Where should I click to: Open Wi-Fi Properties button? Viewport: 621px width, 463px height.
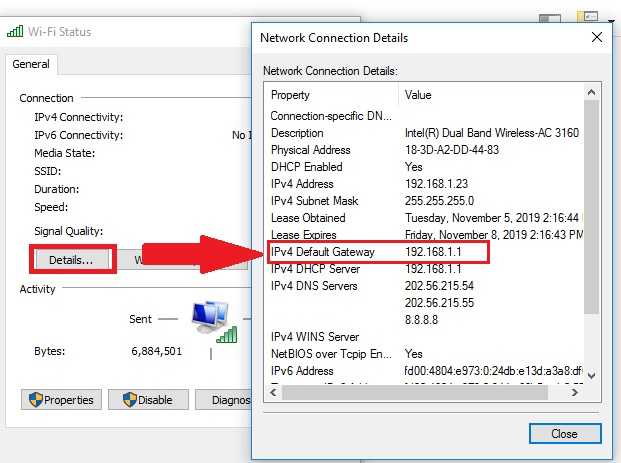(61, 400)
